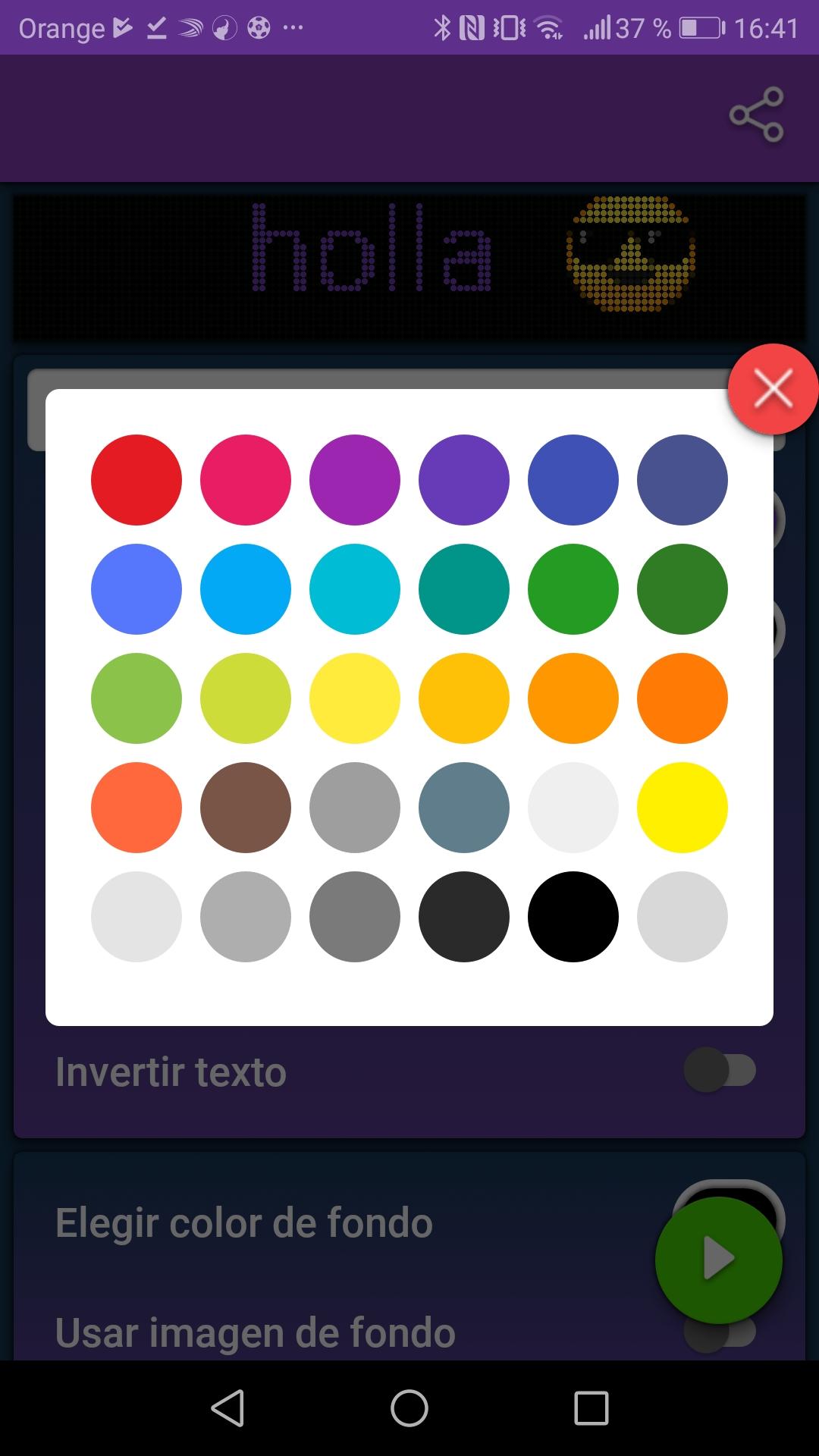Pick the brown color swatch
Screen dimensions: 819x1456
(x=246, y=808)
